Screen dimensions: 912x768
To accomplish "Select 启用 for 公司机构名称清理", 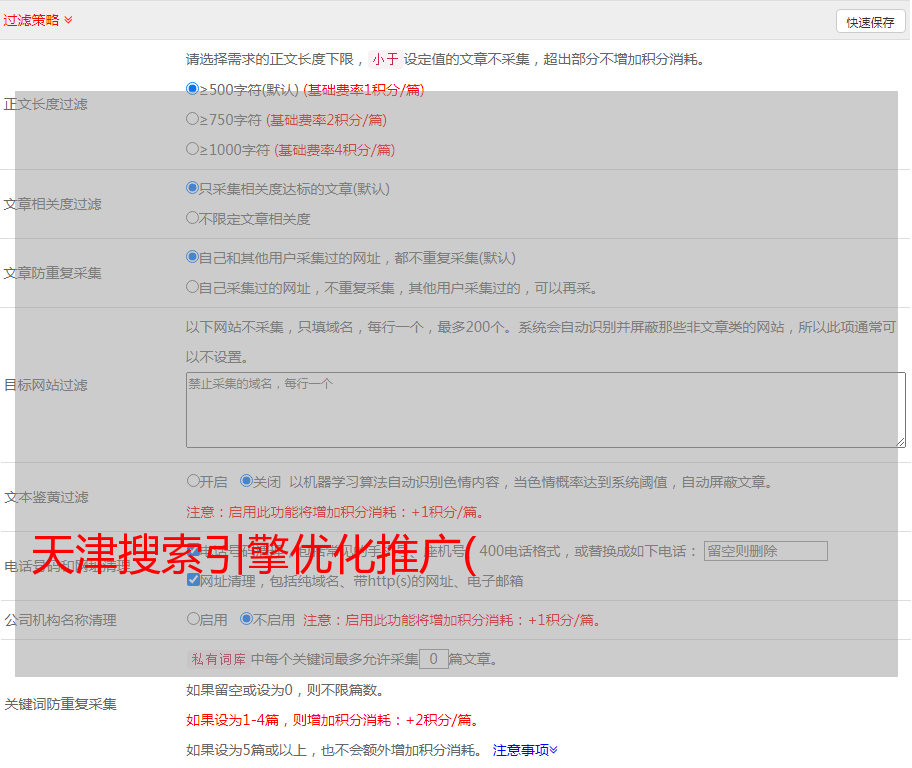I will point(193,619).
